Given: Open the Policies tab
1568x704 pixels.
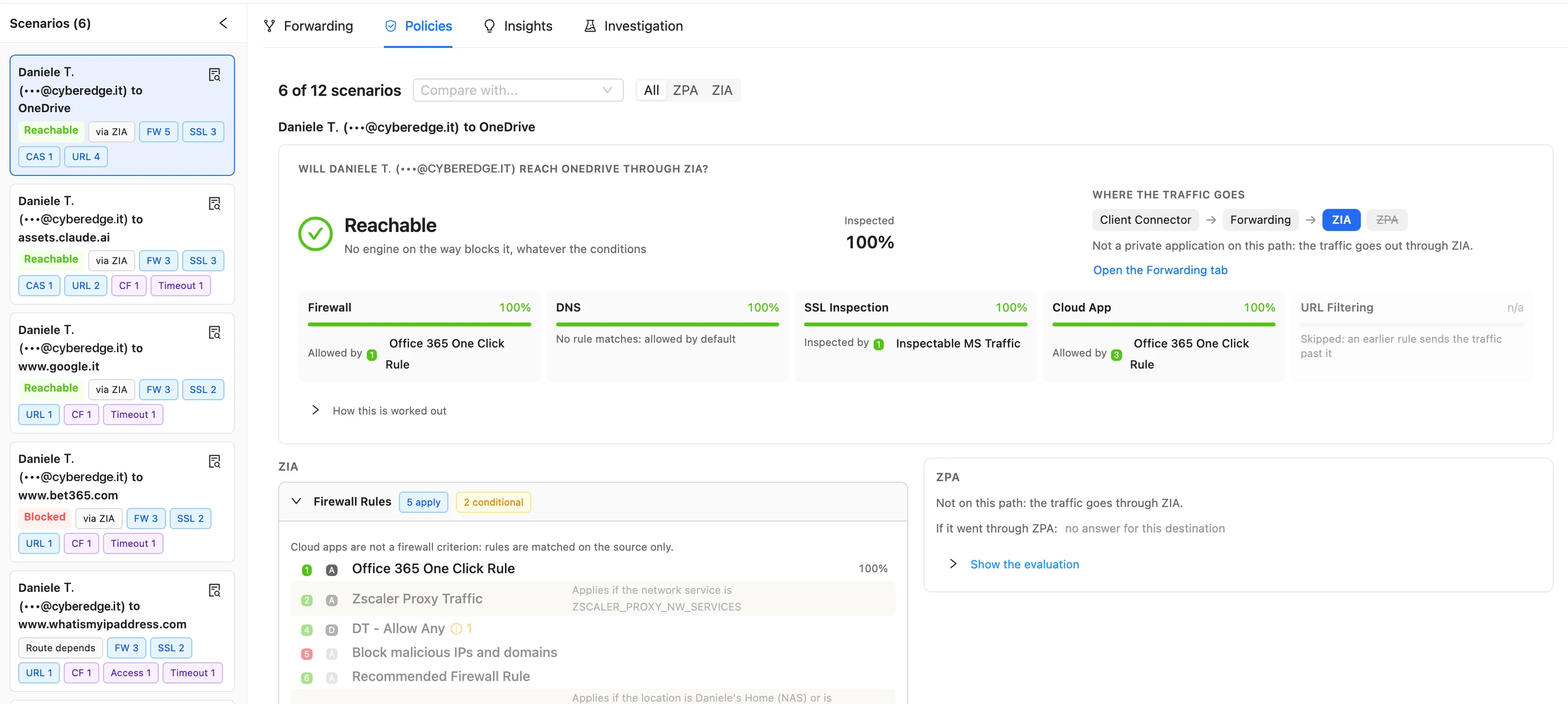Looking at the screenshot, I should click(418, 26).
